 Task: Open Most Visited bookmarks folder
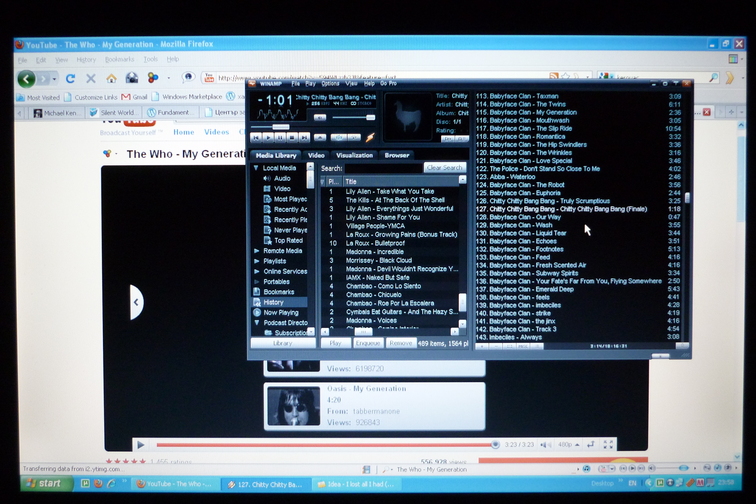pos(39,97)
